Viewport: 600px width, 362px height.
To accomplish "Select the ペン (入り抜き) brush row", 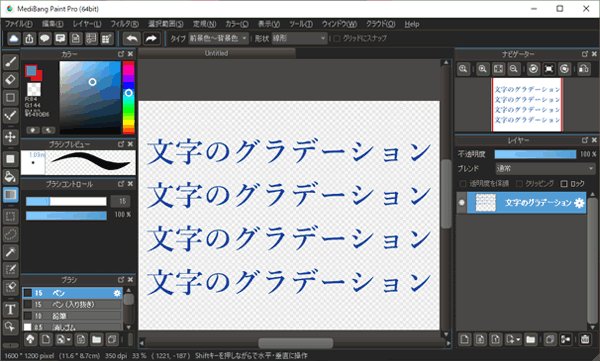I will click(x=72, y=305).
